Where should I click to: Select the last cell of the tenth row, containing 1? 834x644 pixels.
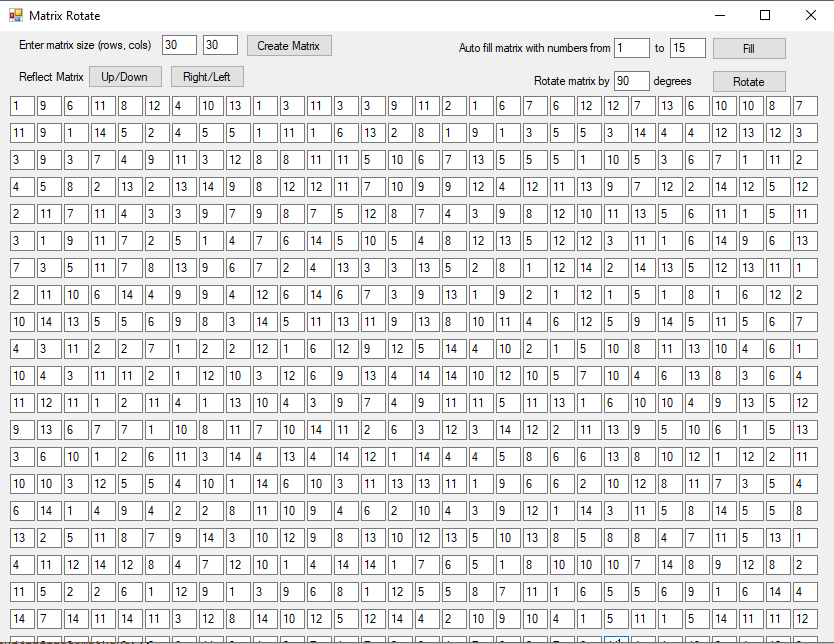[x=805, y=349]
